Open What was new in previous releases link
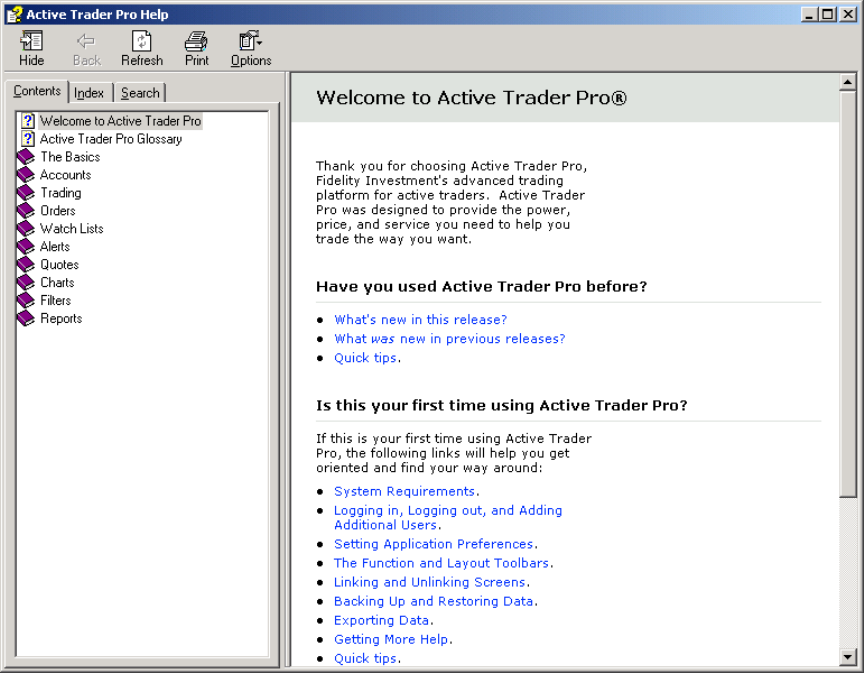864x673 pixels. coord(450,339)
